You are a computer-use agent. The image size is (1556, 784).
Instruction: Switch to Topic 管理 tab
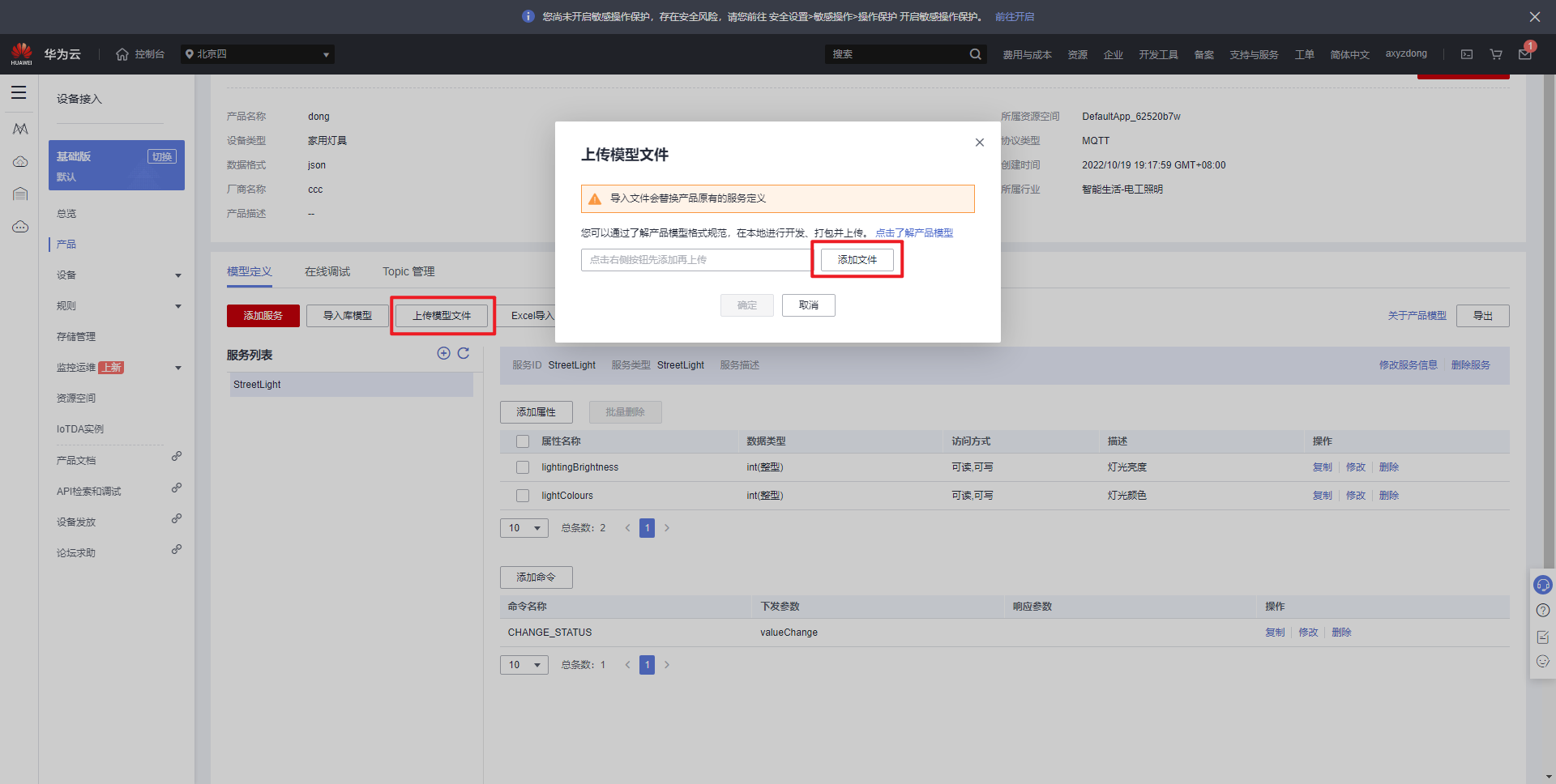pyautogui.click(x=408, y=271)
